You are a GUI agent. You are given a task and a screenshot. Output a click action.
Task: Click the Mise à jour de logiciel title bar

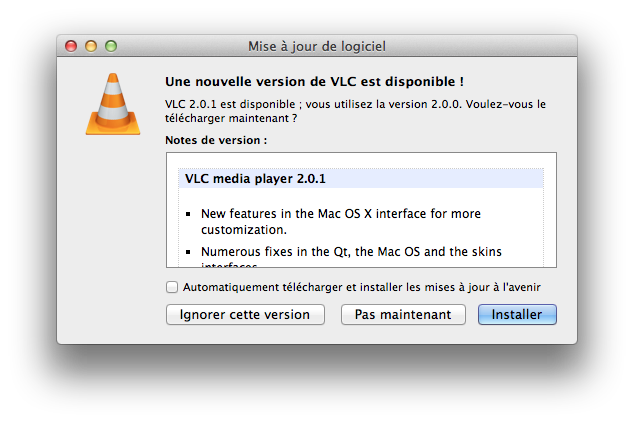click(x=317, y=46)
